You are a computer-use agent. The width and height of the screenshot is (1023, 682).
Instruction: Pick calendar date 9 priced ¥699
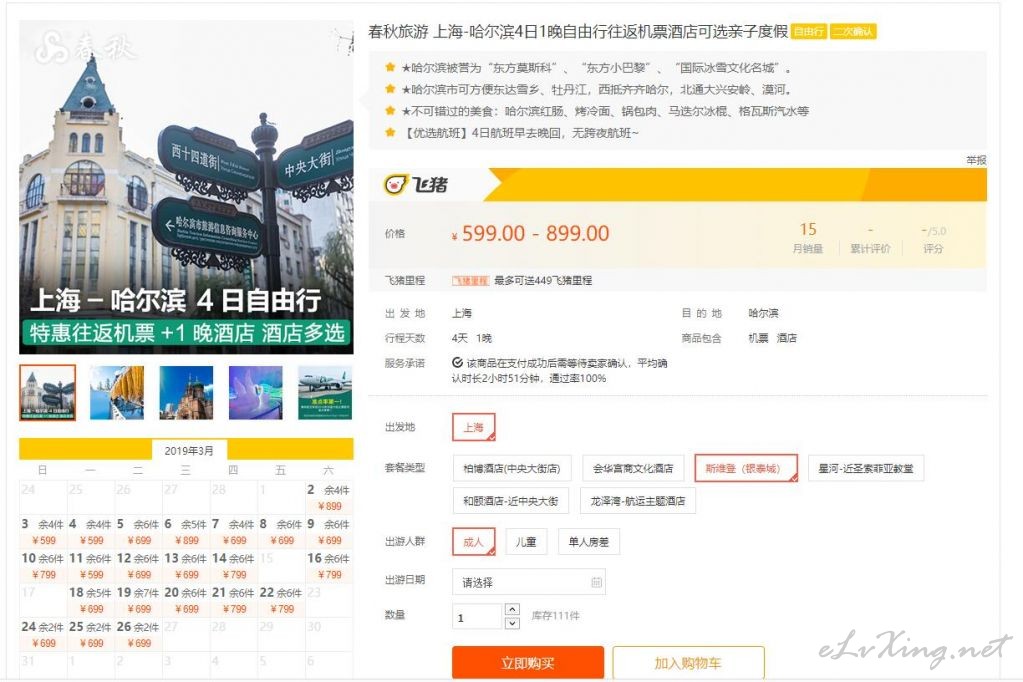(329, 532)
